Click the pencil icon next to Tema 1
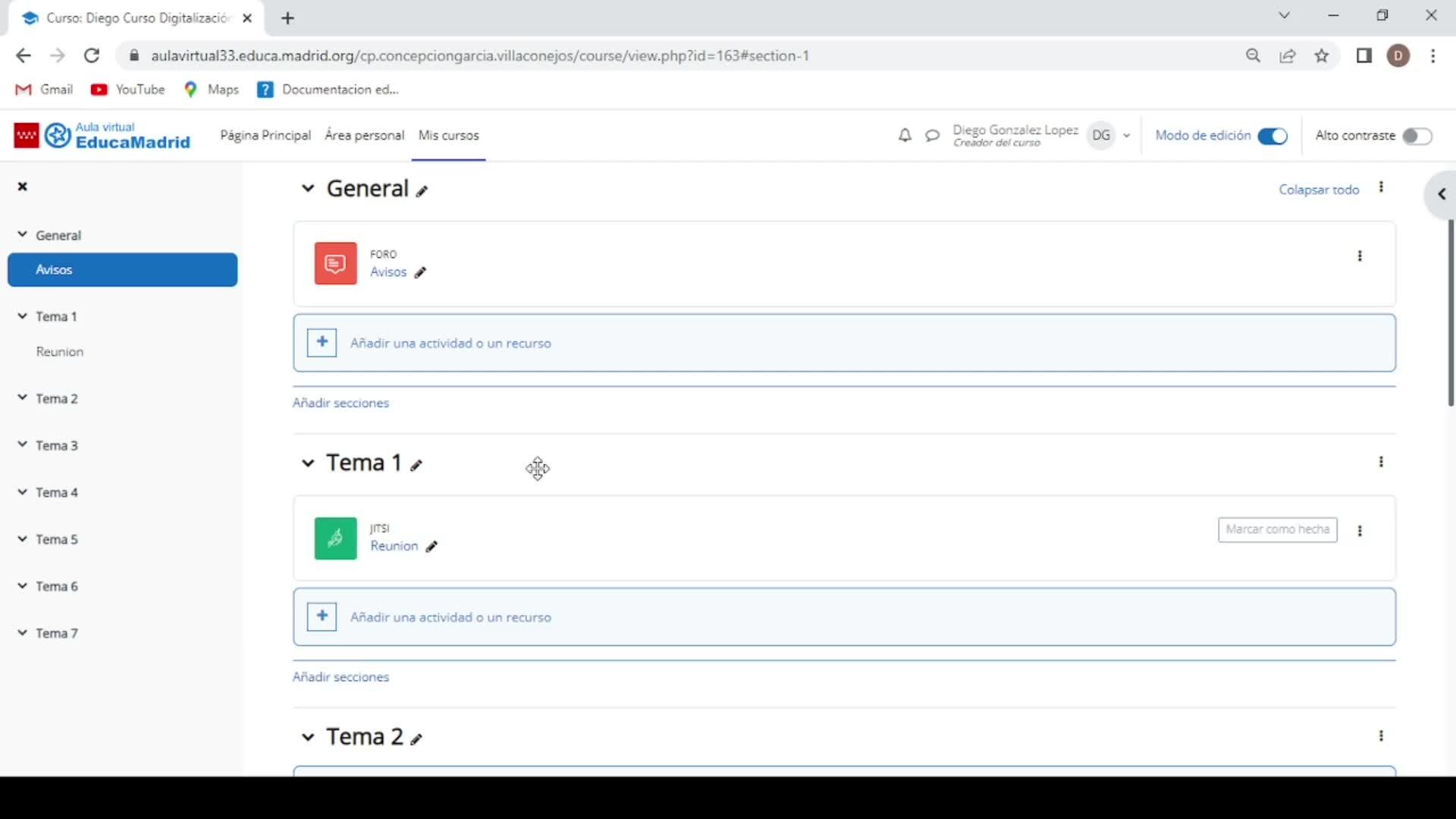 416,466
